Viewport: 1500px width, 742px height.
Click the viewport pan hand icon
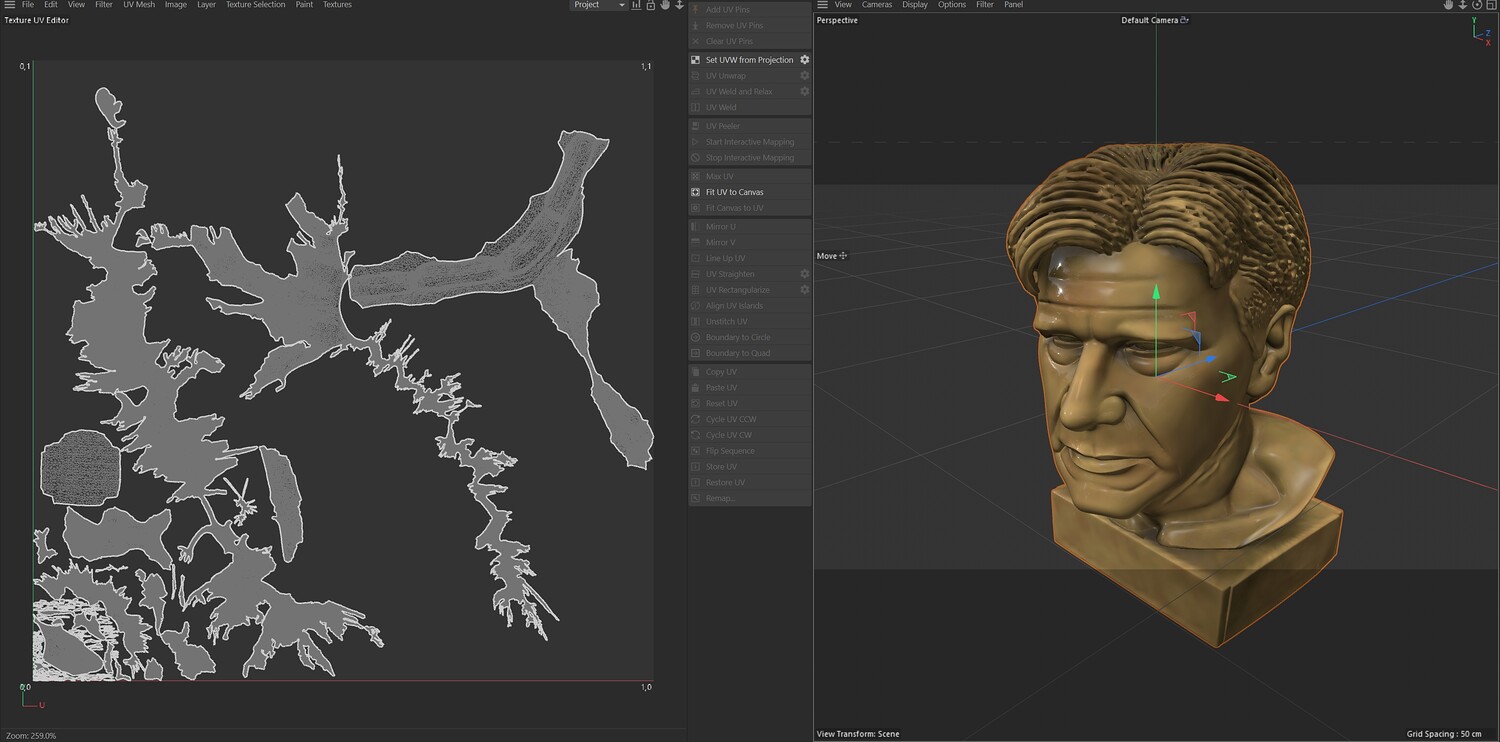click(1448, 5)
